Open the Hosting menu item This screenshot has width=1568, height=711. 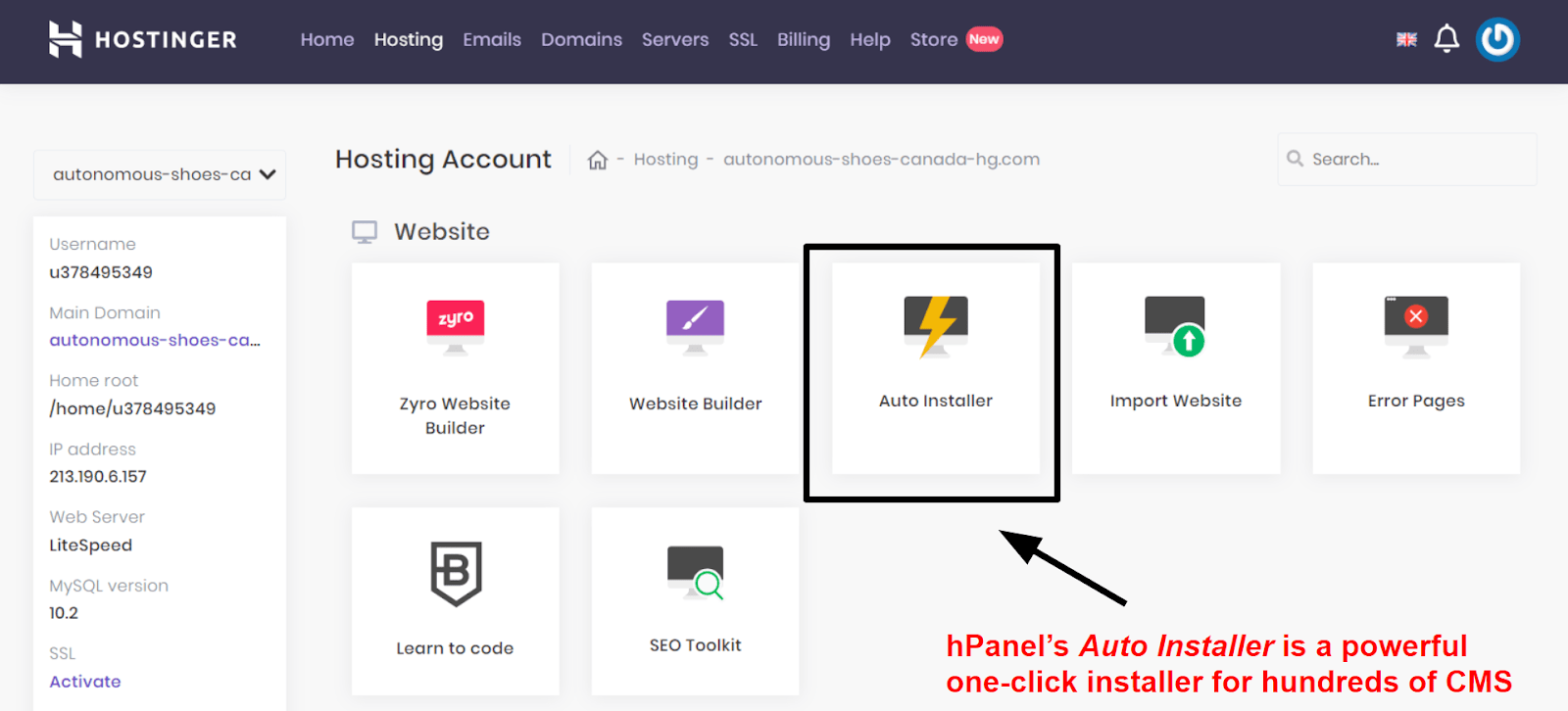[409, 40]
